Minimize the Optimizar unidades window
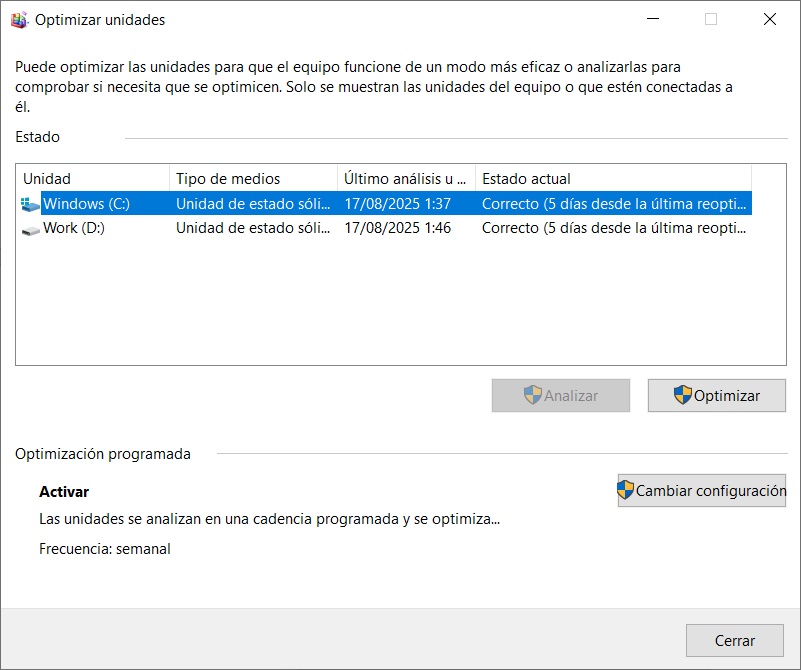The height and width of the screenshot is (670, 801). click(653, 19)
